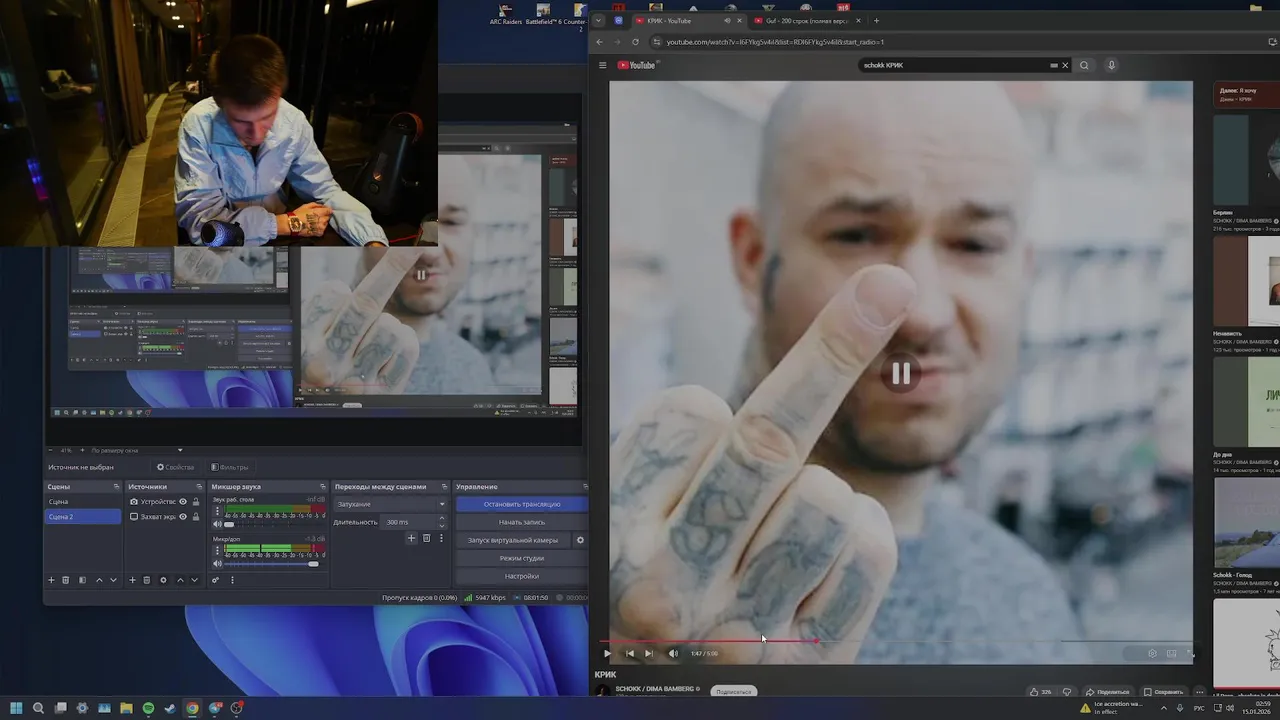Open tab search dropdown in Chrome
Viewport: 1280px width, 720px height.
point(598,20)
